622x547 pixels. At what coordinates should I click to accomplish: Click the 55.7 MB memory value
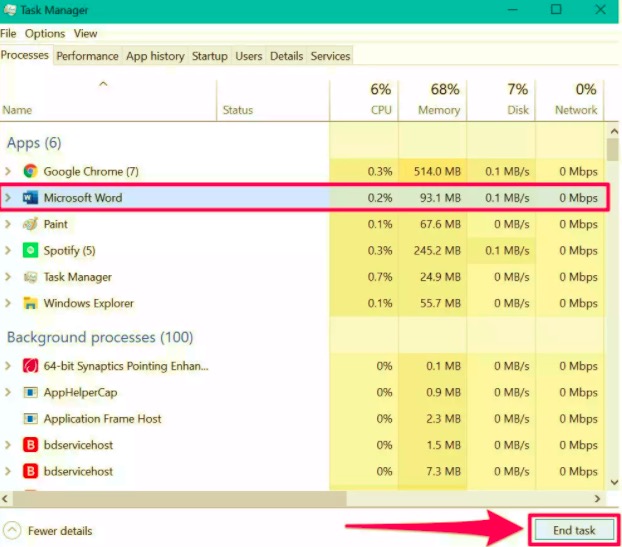[440, 303]
